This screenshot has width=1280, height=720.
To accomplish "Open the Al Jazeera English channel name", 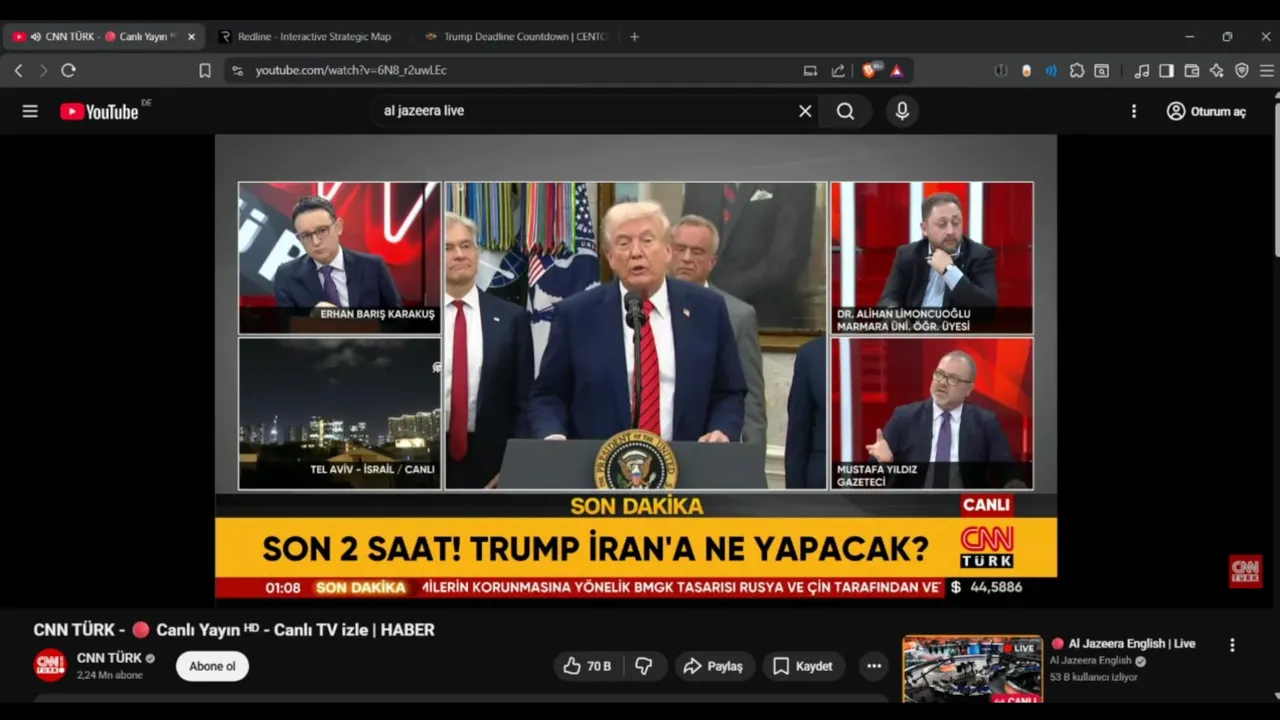I will pyautogui.click(x=1090, y=661).
